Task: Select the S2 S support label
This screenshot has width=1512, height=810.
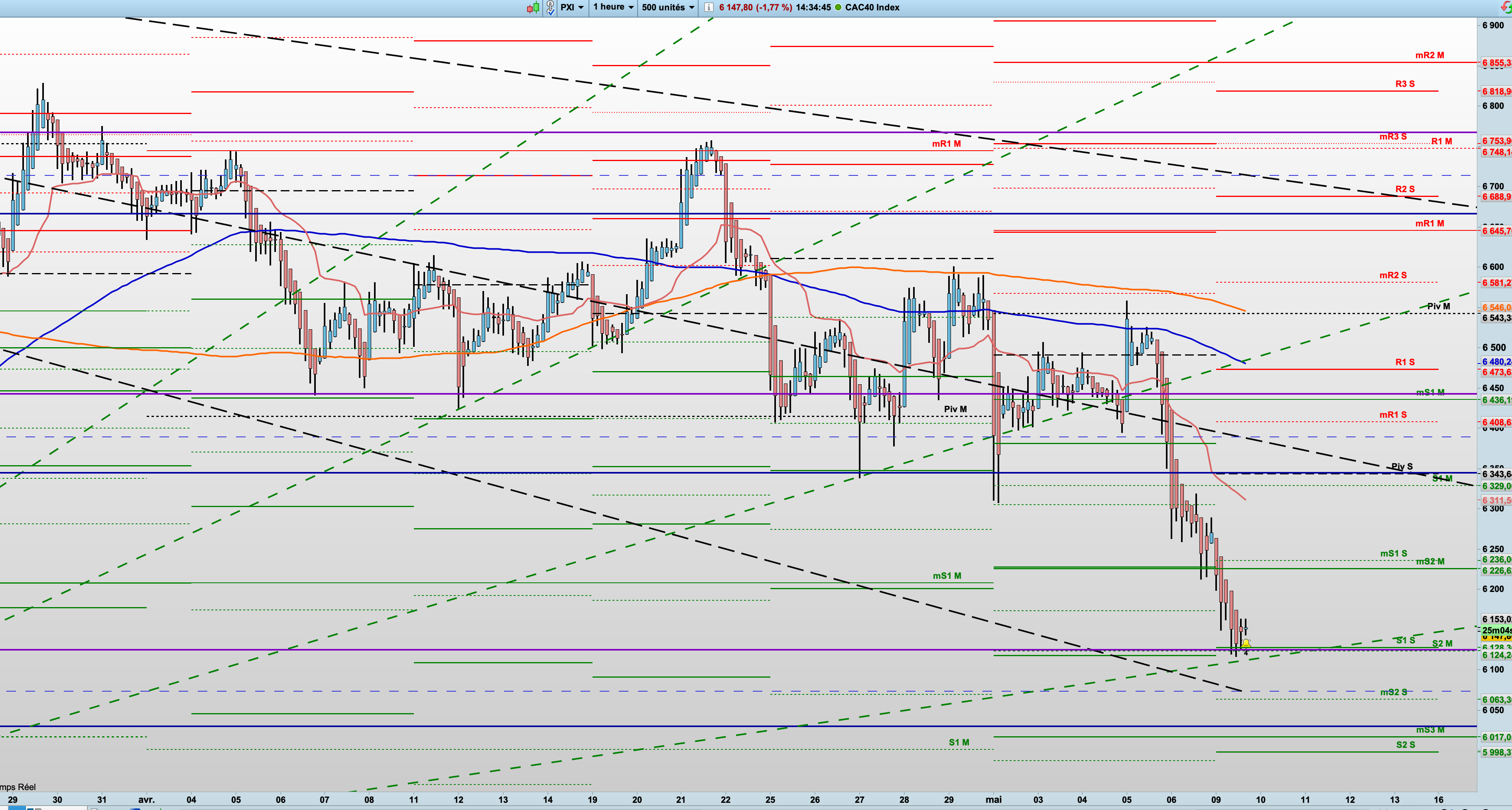Action: point(1405,745)
